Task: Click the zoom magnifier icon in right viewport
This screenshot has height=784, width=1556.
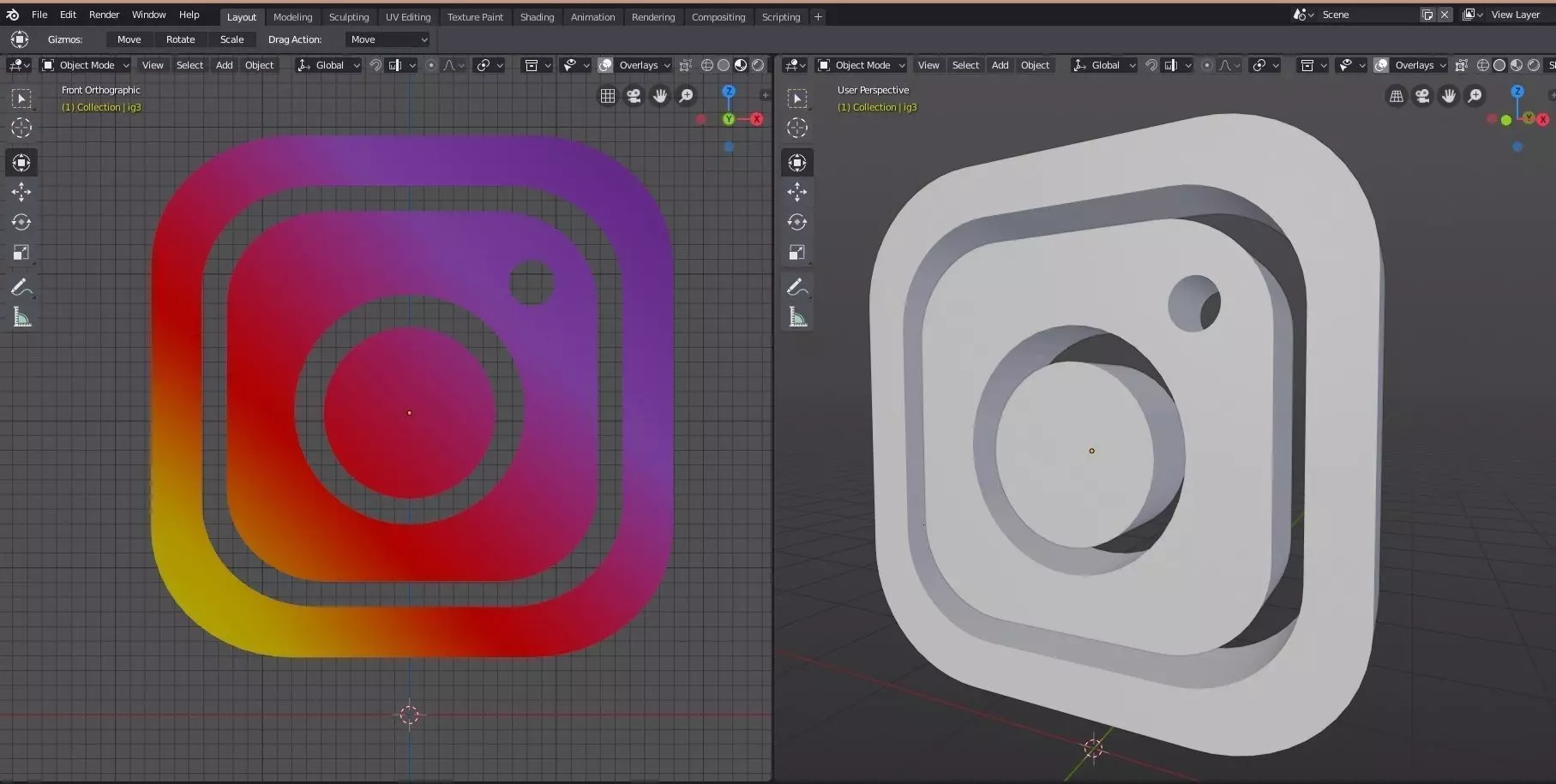Action: tap(1475, 96)
